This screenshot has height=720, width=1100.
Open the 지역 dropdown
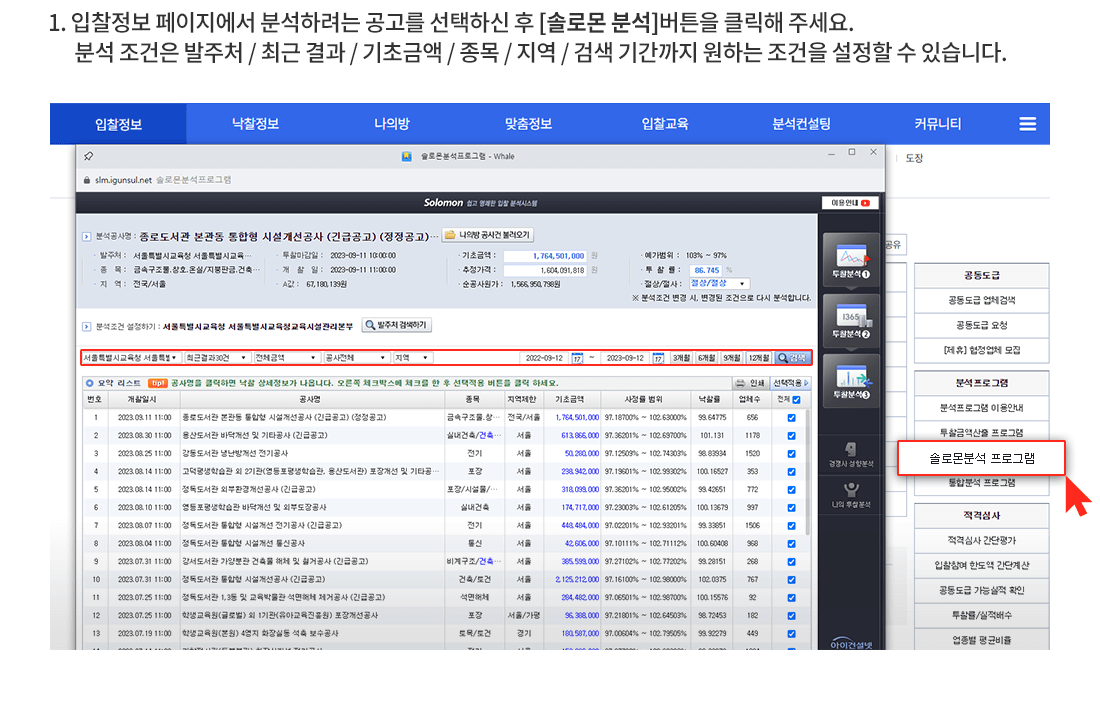pyautogui.click(x=412, y=358)
